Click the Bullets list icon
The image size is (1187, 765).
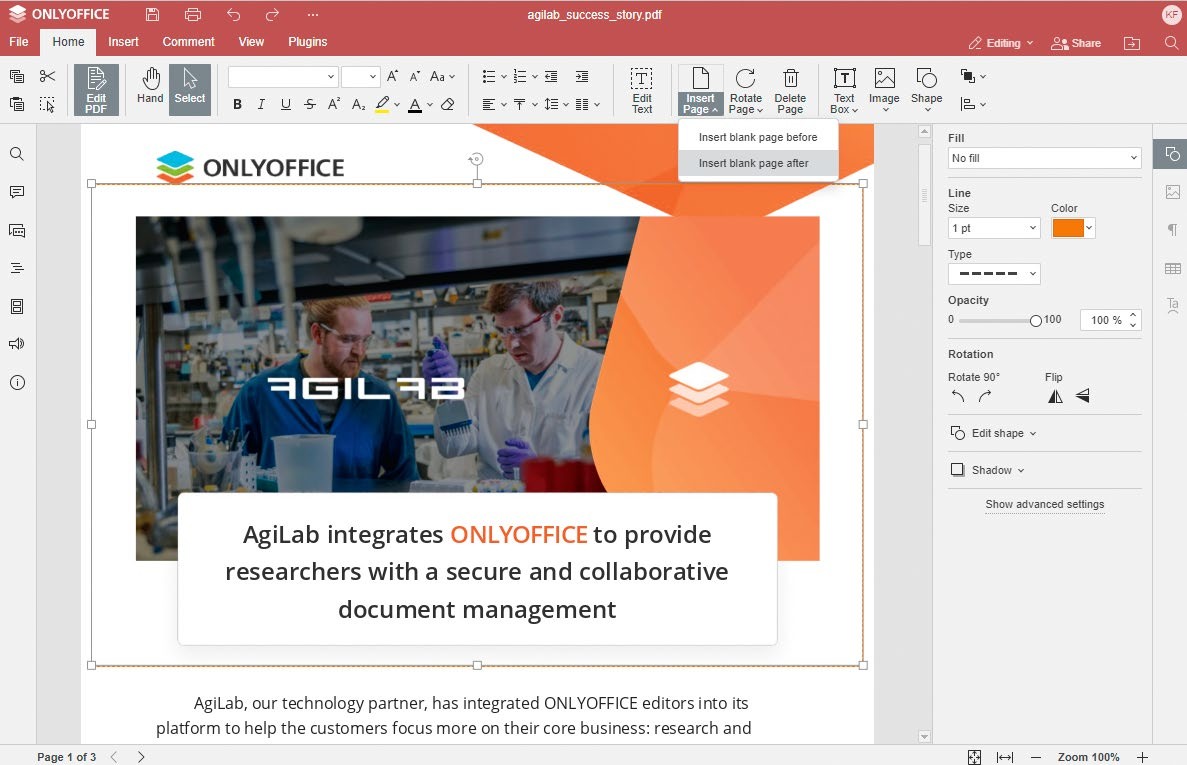pos(489,76)
